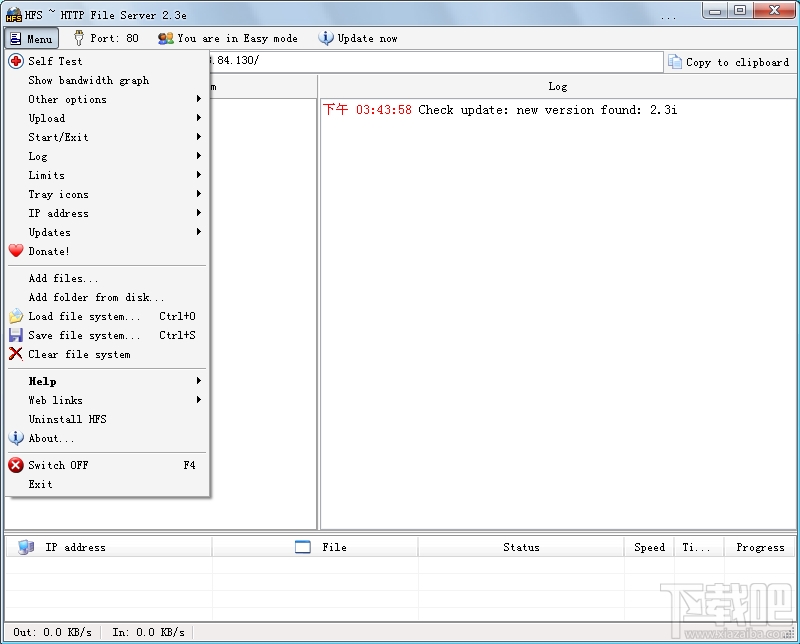Click the Donate! heart icon
The image size is (800, 644).
[16, 251]
